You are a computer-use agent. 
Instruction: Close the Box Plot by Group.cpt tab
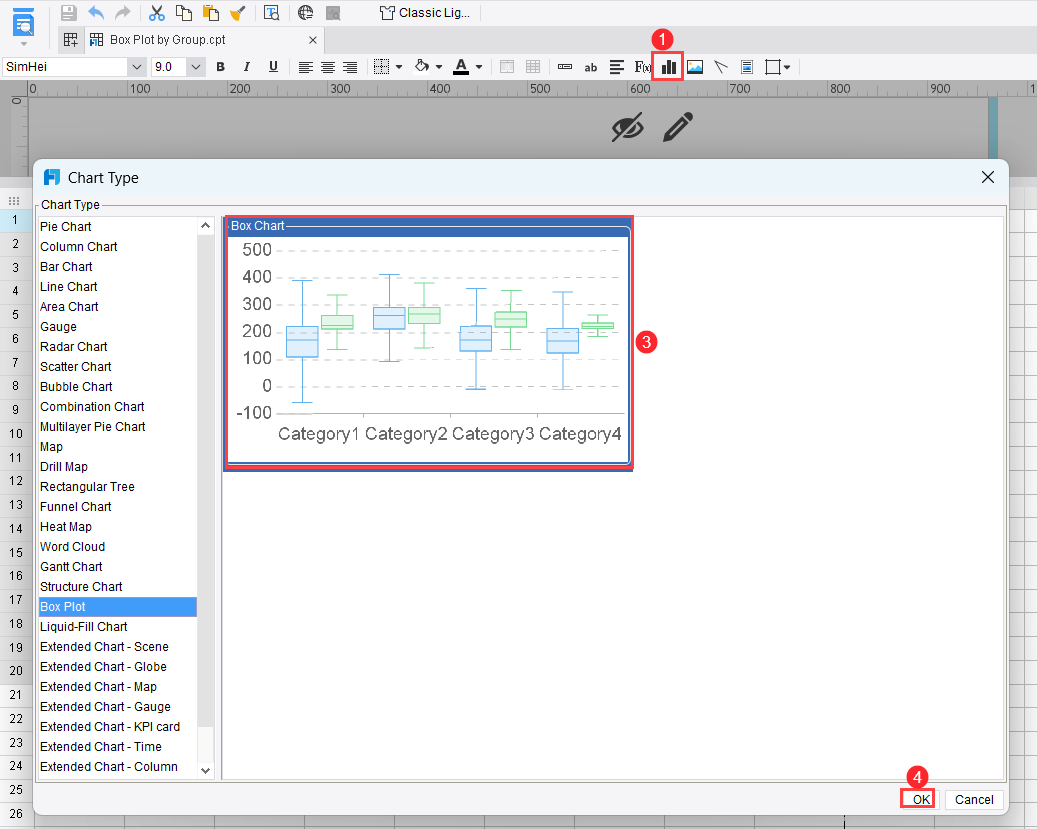pos(313,40)
